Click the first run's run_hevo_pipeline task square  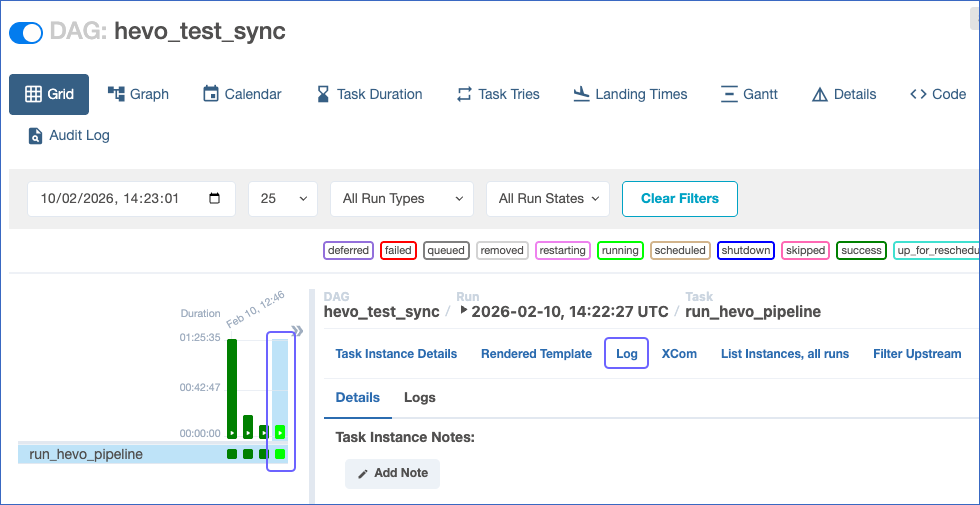232,454
